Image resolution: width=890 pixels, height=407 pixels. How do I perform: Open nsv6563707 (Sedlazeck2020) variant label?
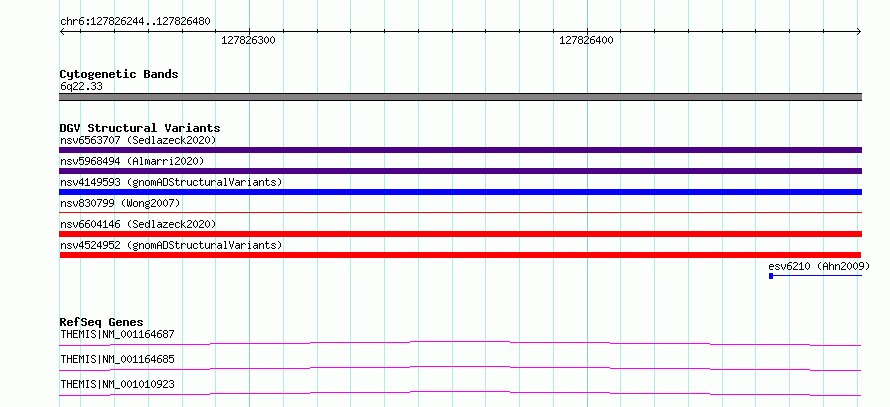pos(138,140)
